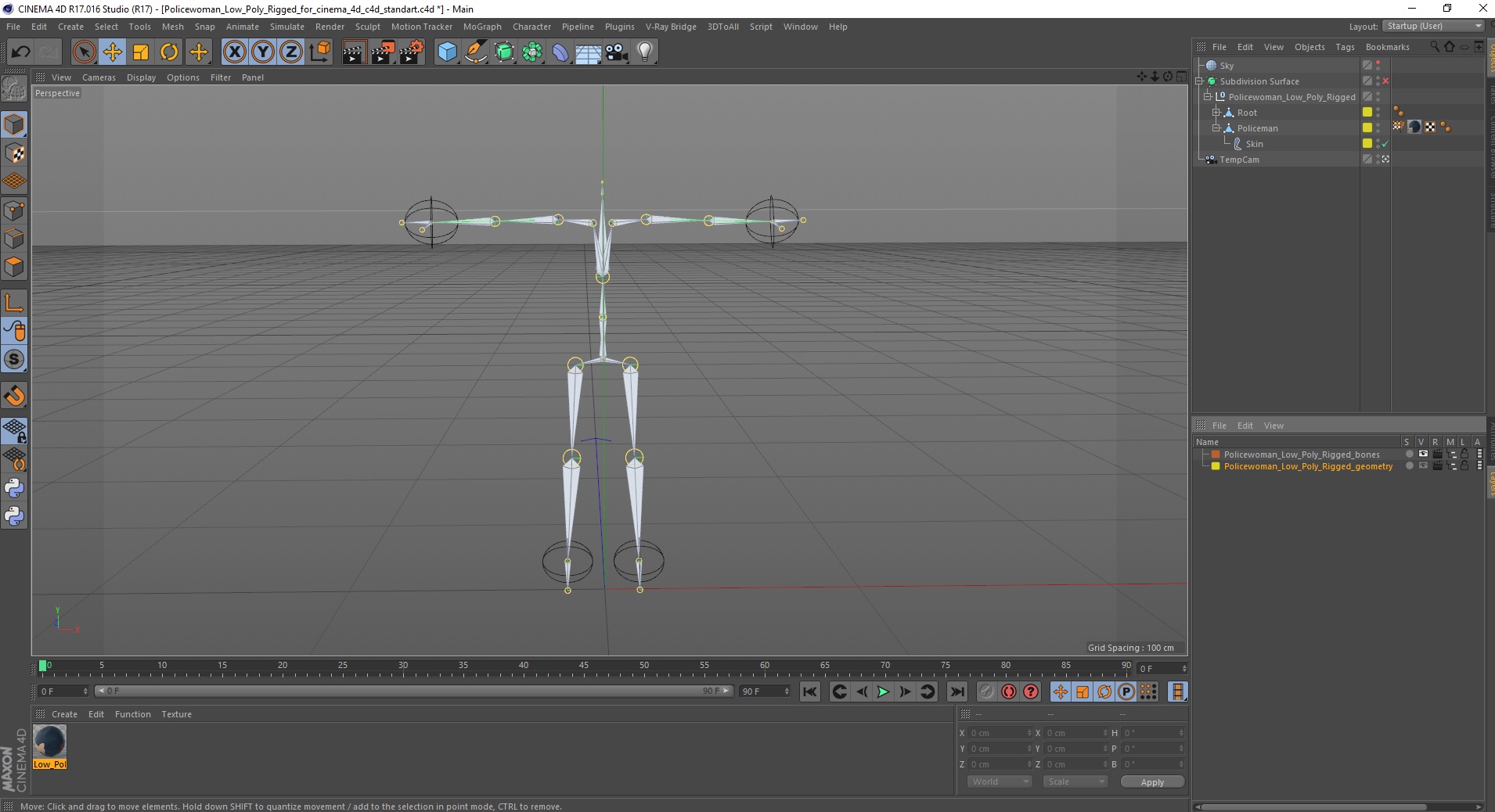Toggle Skin deformer enable checkmark
Viewport: 1495px width, 812px height.
pos(1385,144)
